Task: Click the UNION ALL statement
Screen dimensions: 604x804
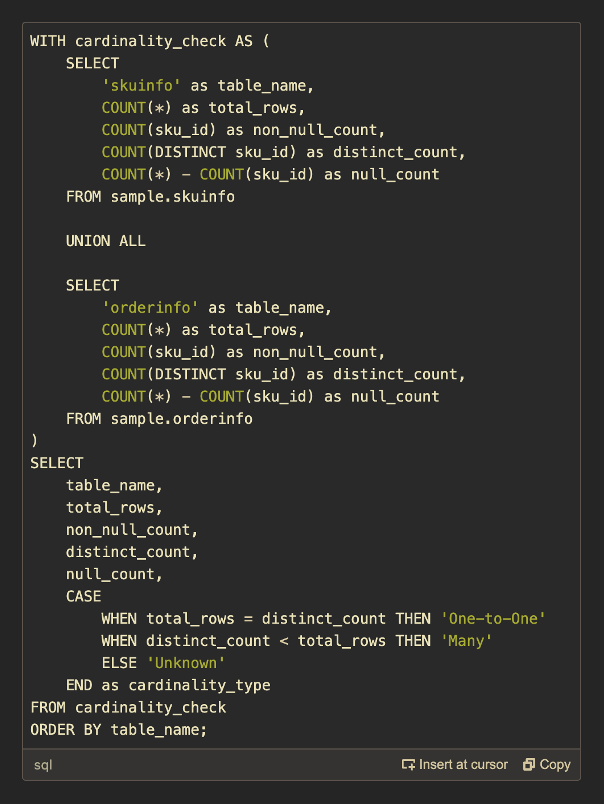Action: click(105, 240)
